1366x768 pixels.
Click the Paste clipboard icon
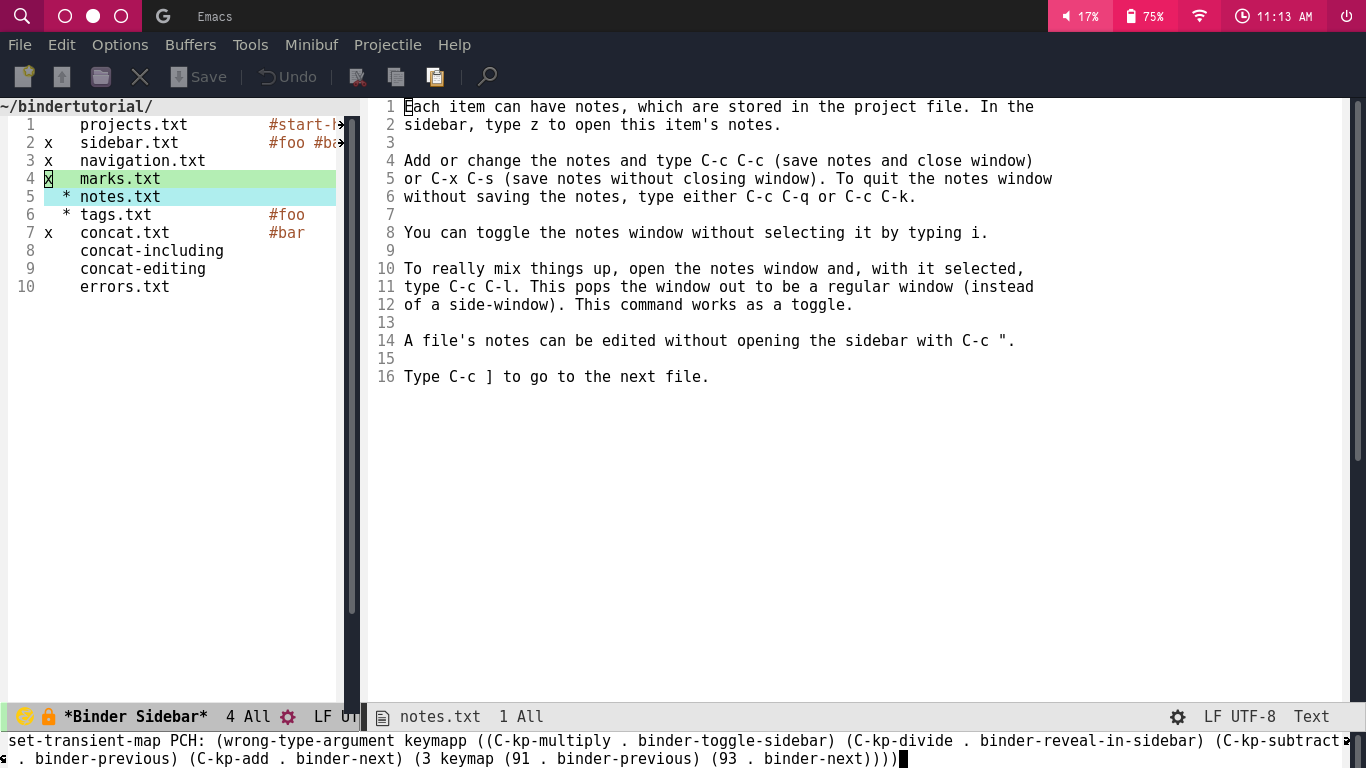pos(435,77)
